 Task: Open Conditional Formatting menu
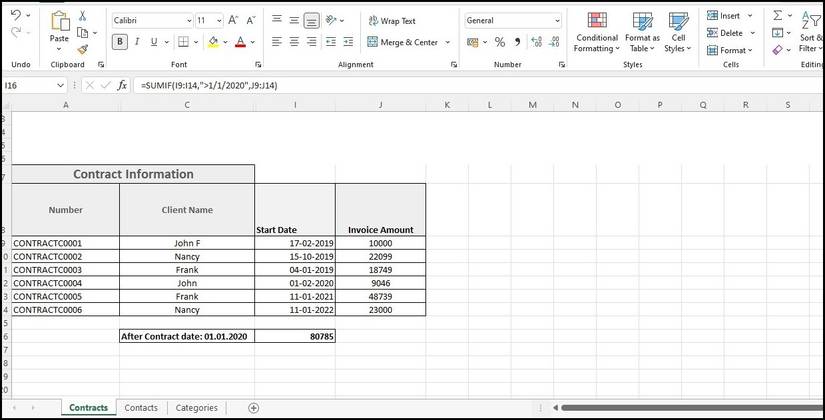[x=597, y=32]
